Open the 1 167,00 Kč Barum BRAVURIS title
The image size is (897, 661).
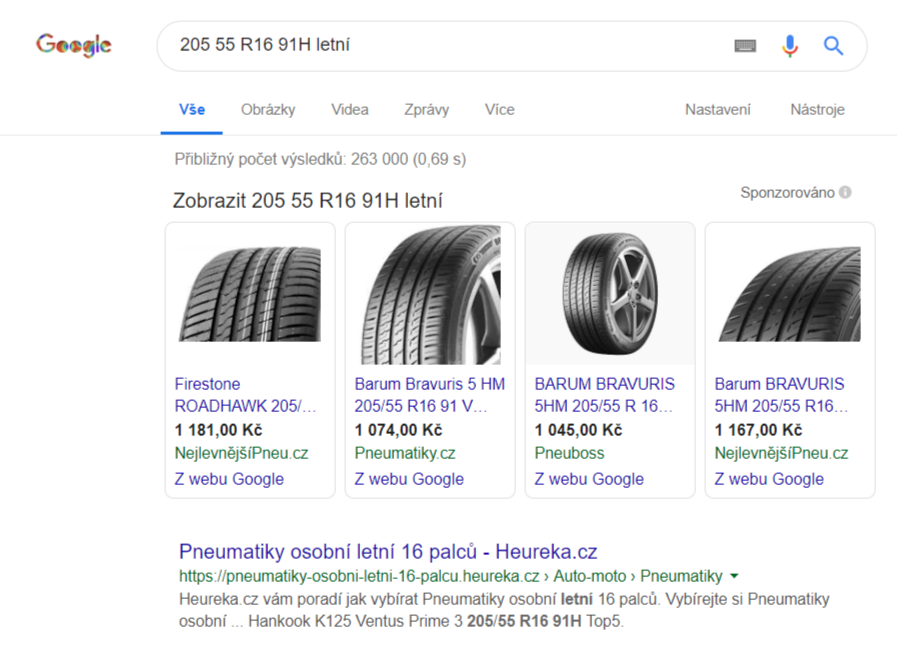[x=779, y=395]
